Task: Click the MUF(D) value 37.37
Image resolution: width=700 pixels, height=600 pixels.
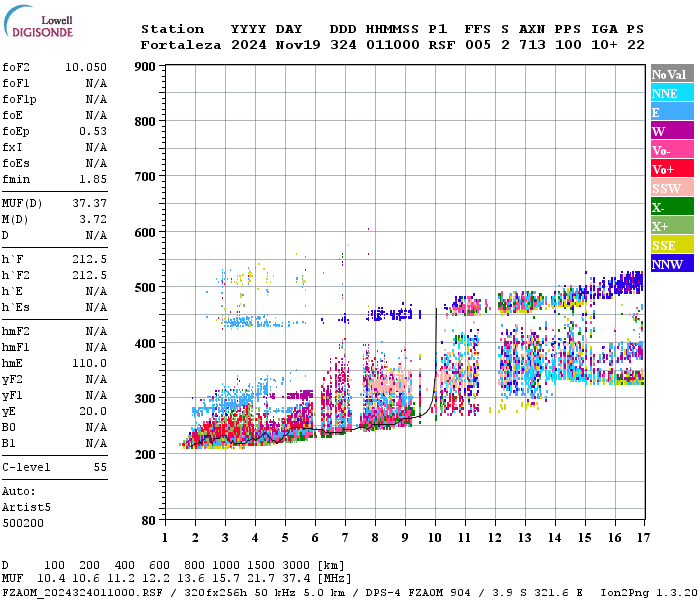Action: point(89,204)
